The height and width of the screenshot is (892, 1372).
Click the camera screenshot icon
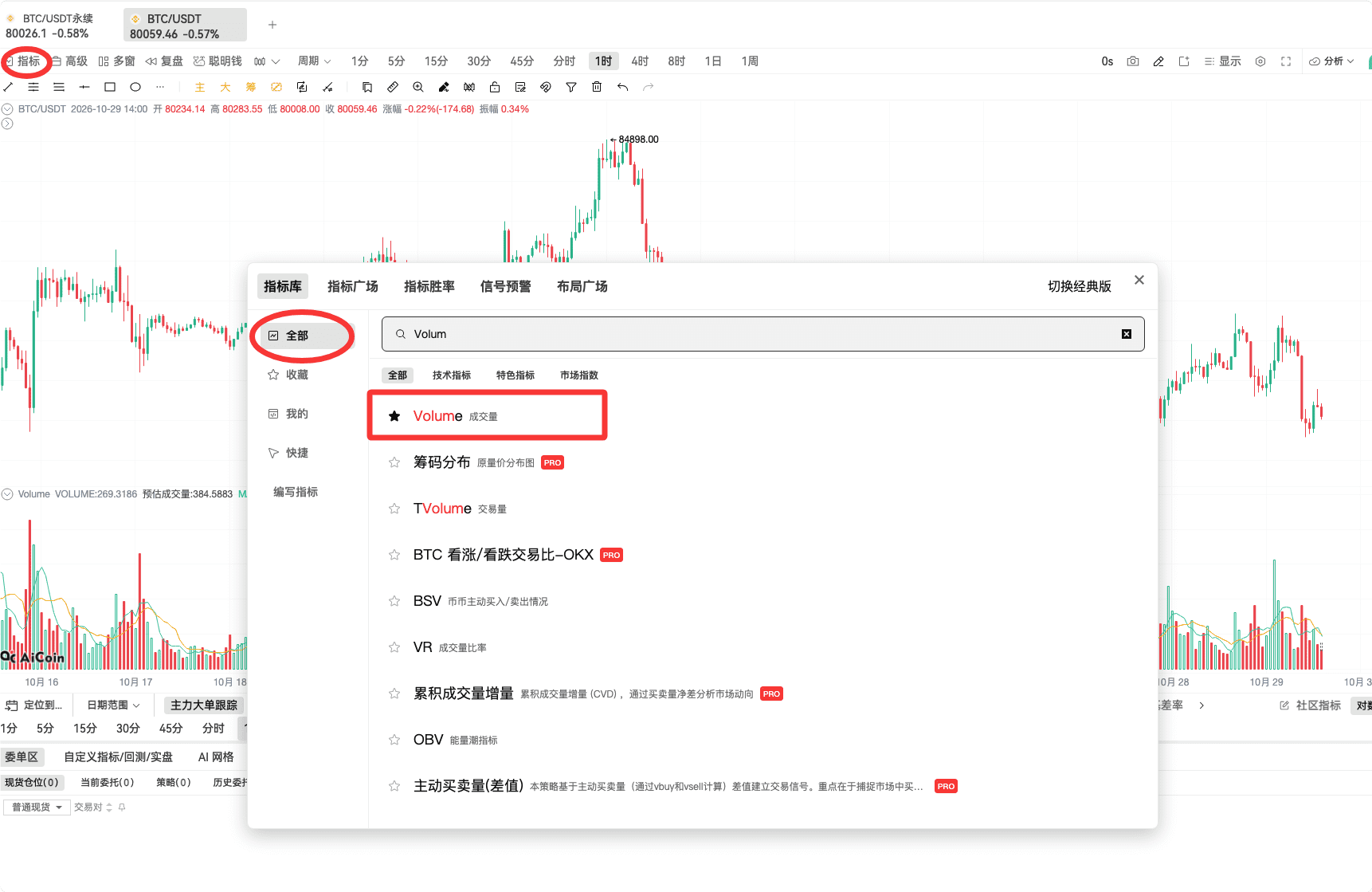(x=1133, y=61)
